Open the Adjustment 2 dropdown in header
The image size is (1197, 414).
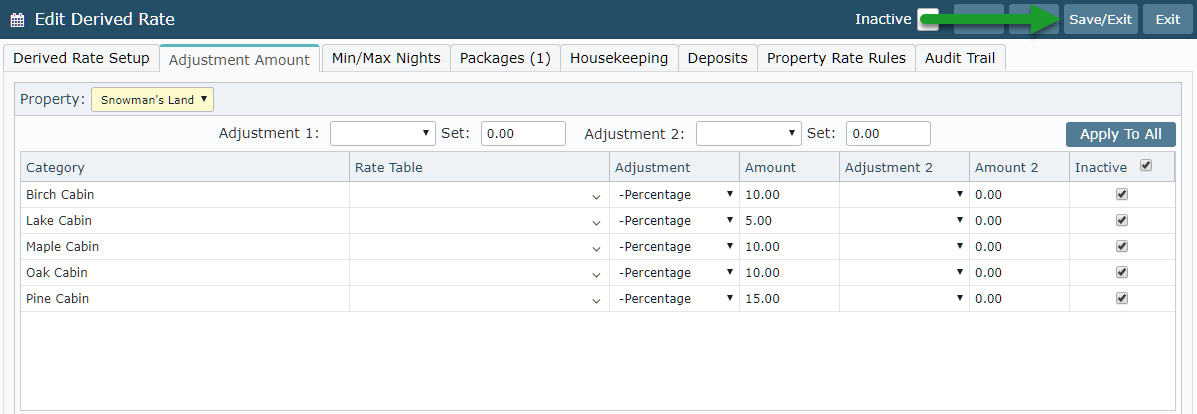(x=749, y=133)
